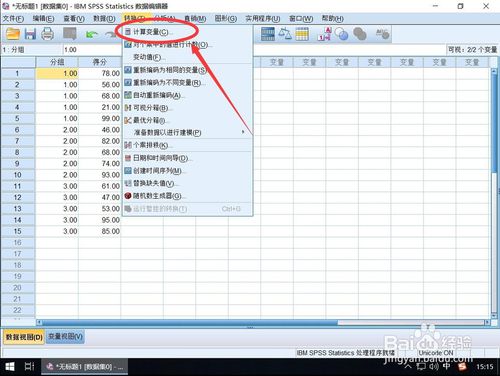Viewport: 500px width, 376px height.
Task: Save the dataset with the floppy disk icon
Action: (x=30, y=34)
